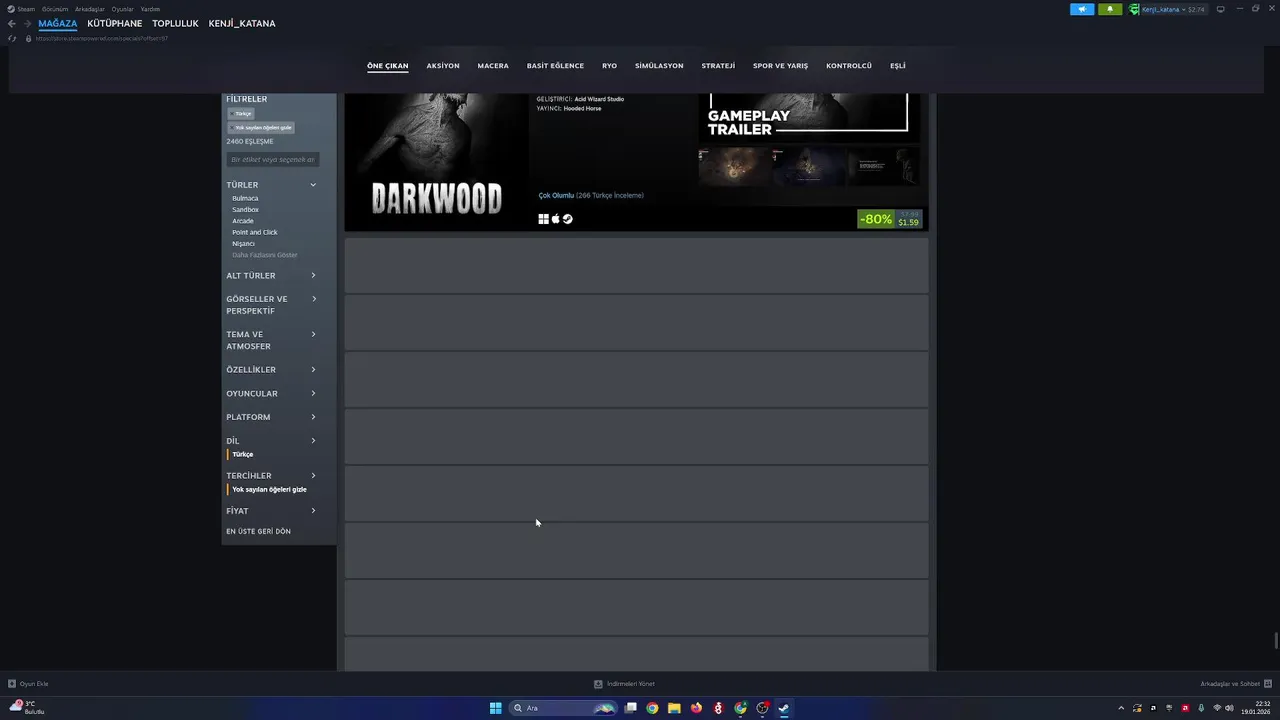The height and width of the screenshot is (720, 1280).
Task: Switch to the AKSİYON tab
Action: coord(443,66)
